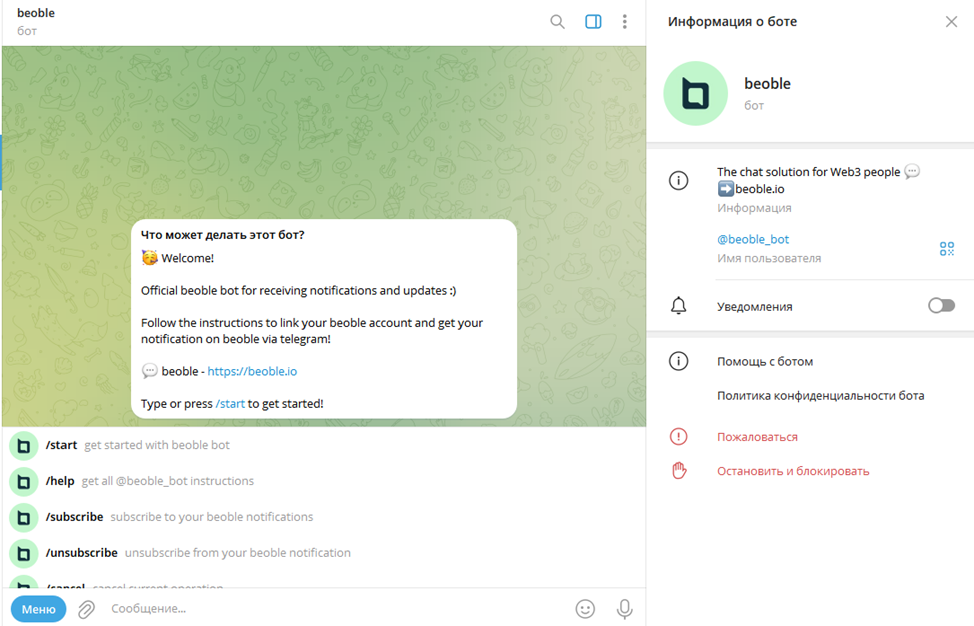
Task: Click the /start command link in message
Action: click(230, 404)
